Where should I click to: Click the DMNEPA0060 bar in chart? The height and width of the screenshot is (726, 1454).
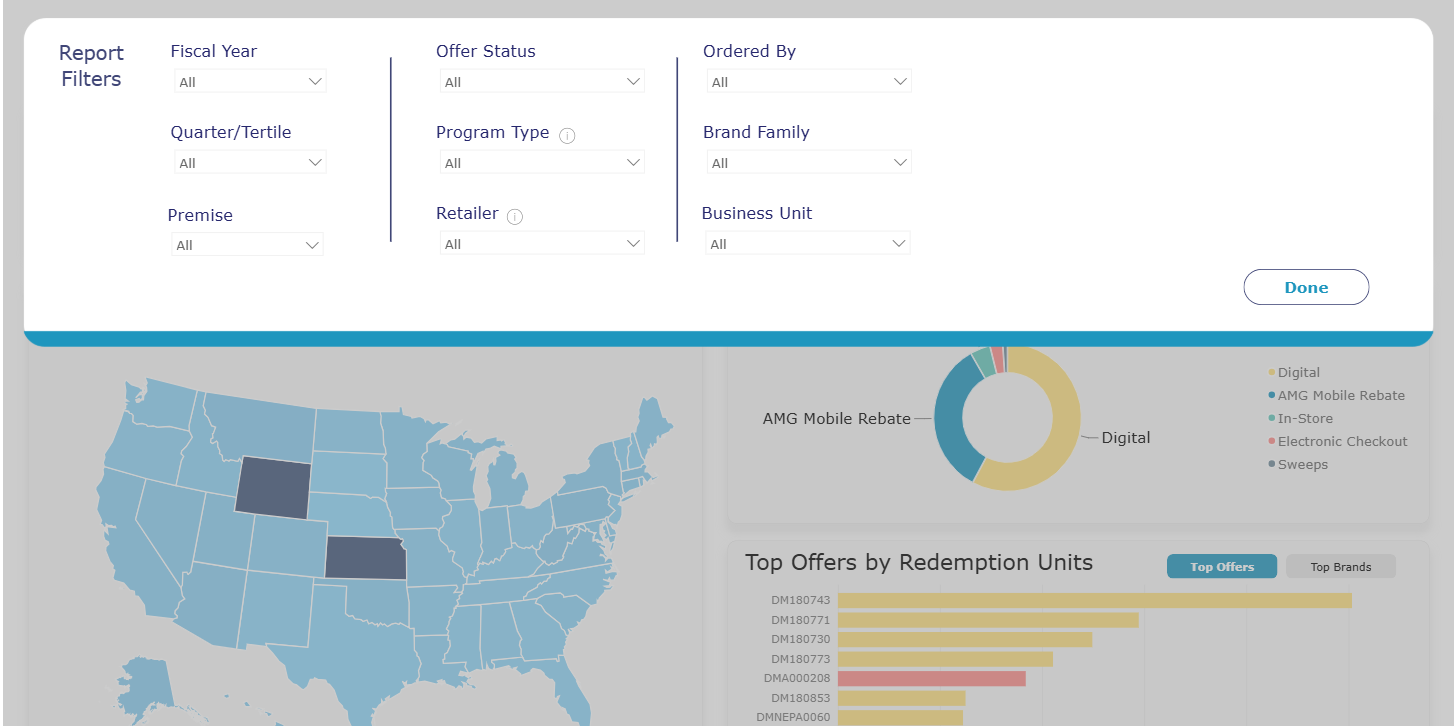click(900, 717)
